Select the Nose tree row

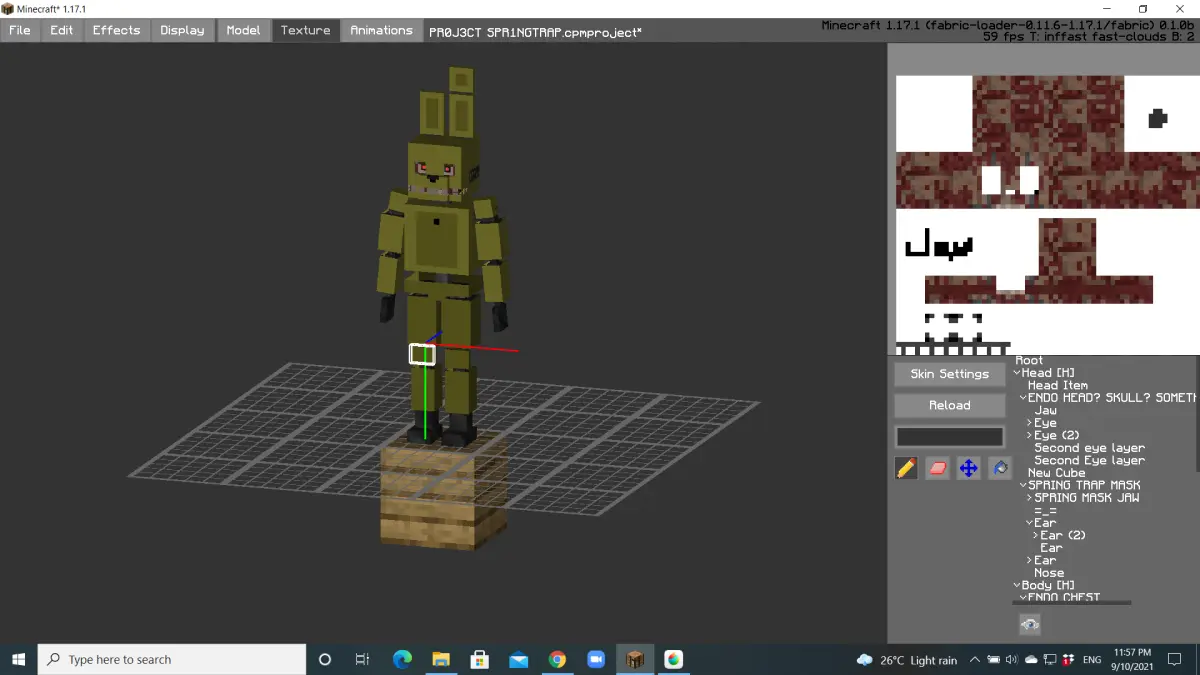(1049, 573)
